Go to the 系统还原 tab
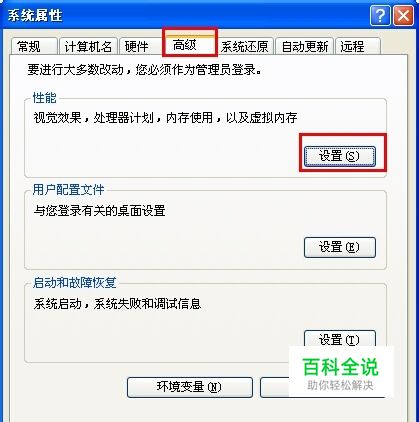Viewport: 419px width, 422px height. [245, 46]
